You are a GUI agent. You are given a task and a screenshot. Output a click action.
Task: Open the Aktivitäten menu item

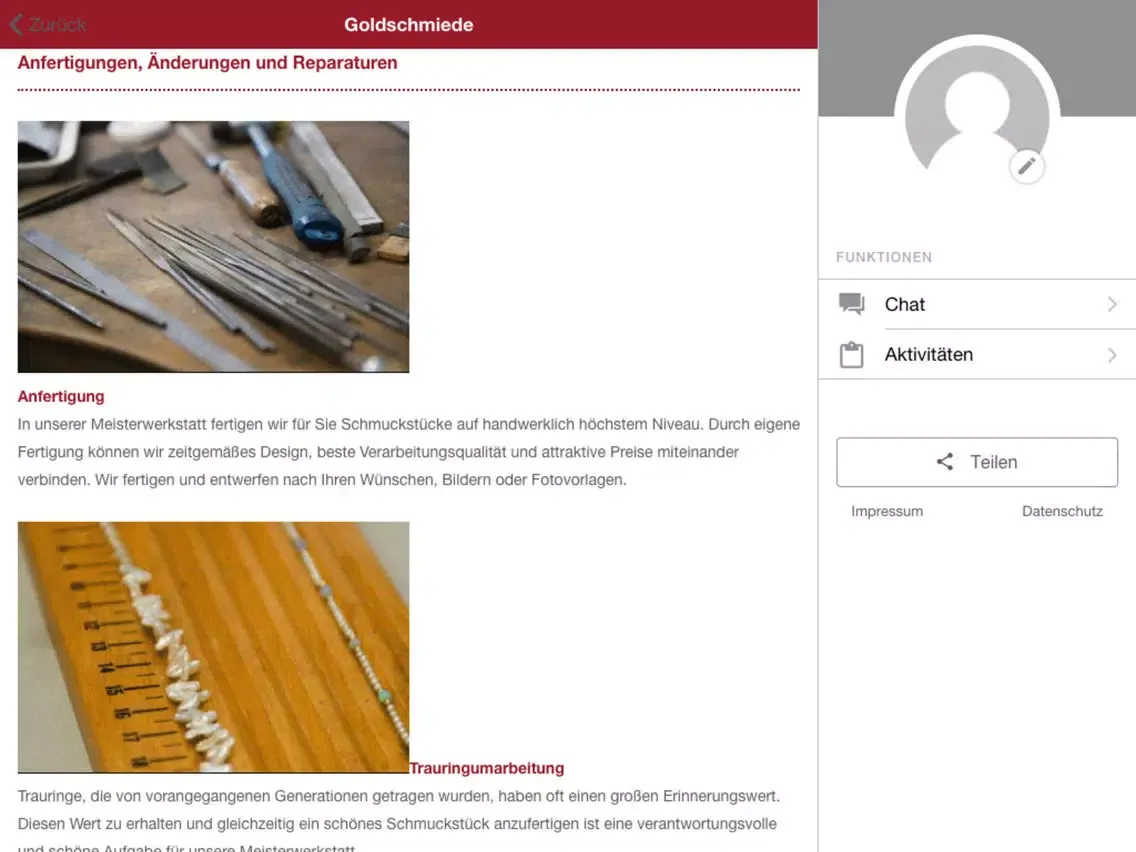977,354
